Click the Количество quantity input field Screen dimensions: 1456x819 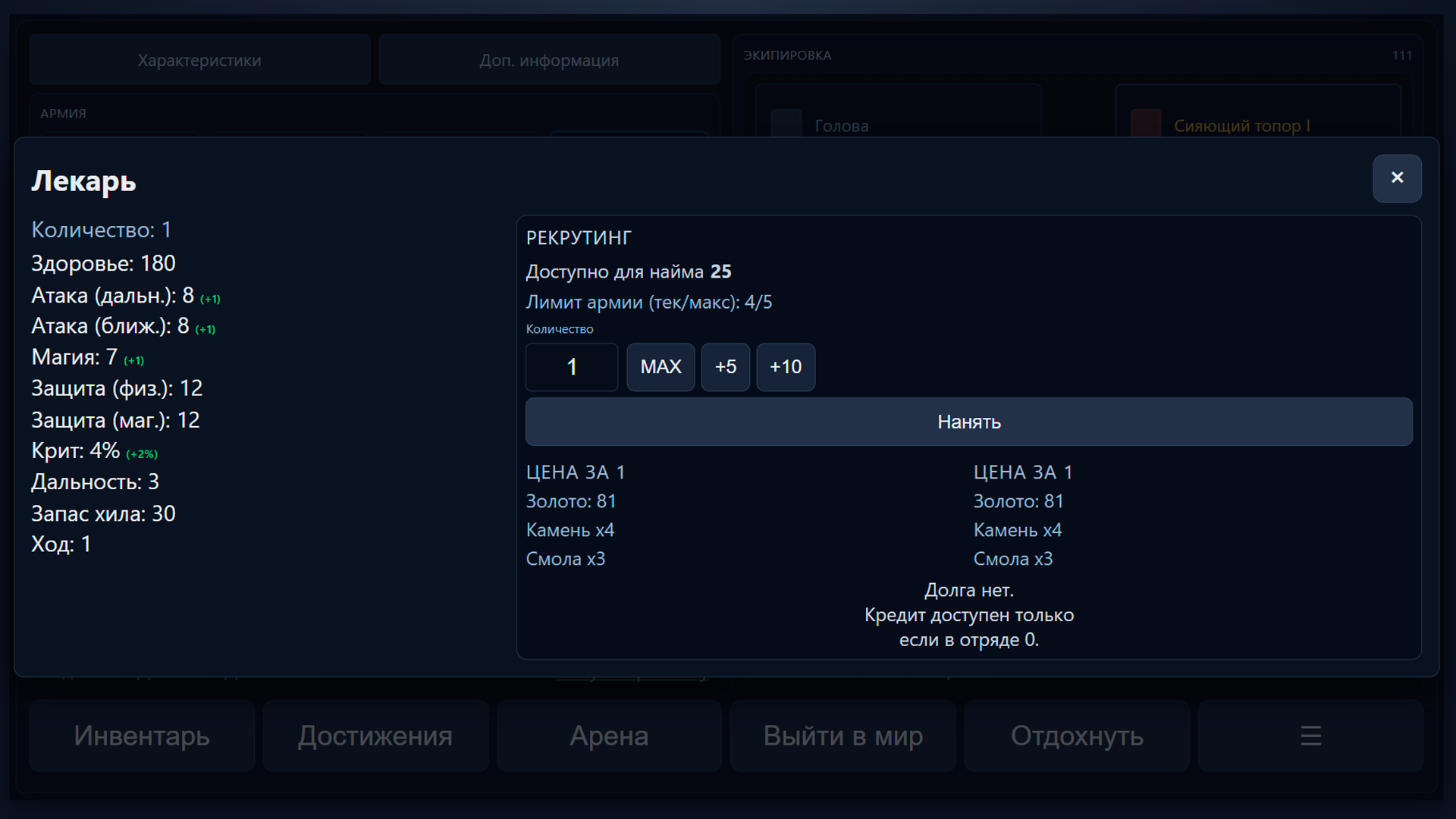point(572,367)
